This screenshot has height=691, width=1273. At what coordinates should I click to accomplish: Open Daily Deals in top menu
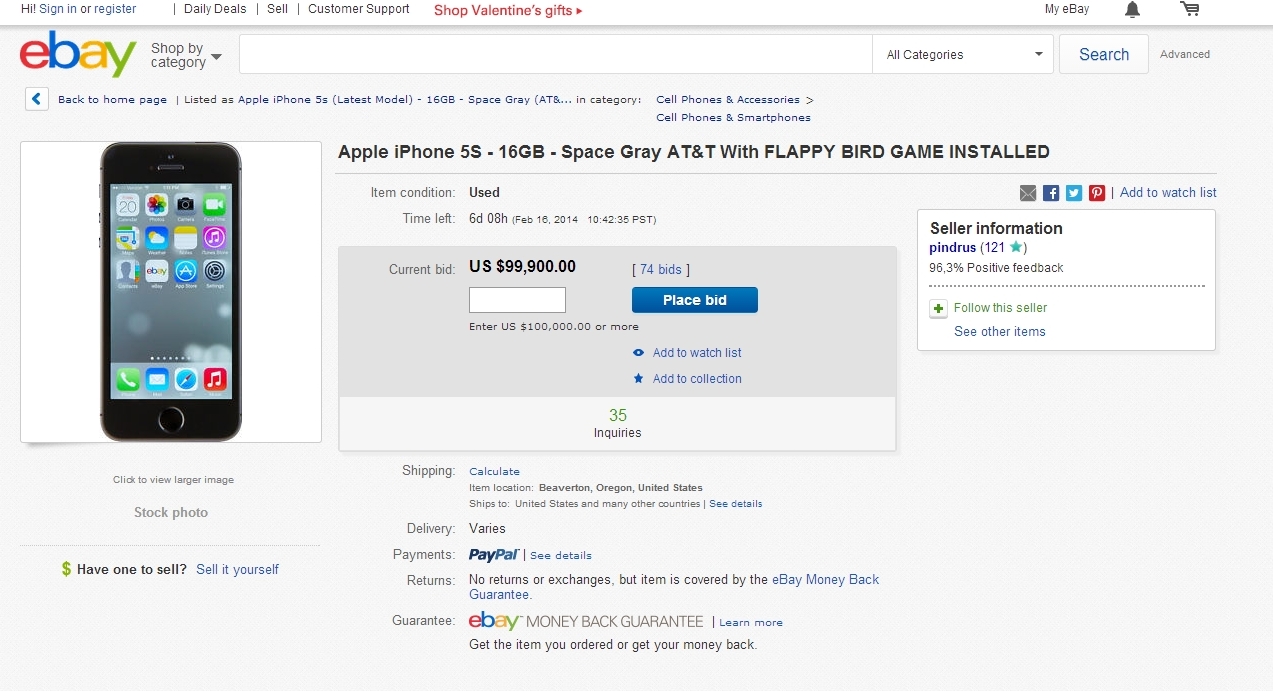(x=215, y=9)
